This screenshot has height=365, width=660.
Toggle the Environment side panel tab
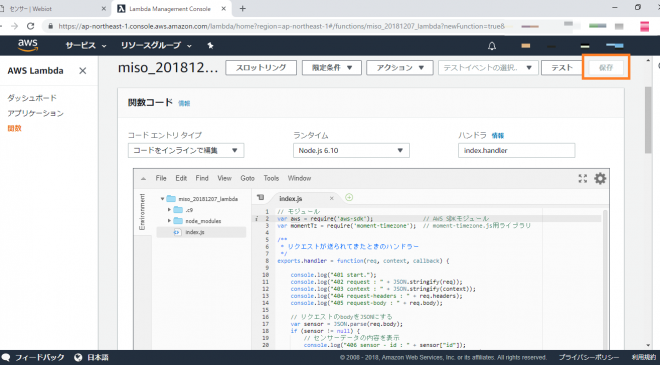point(142,211)
